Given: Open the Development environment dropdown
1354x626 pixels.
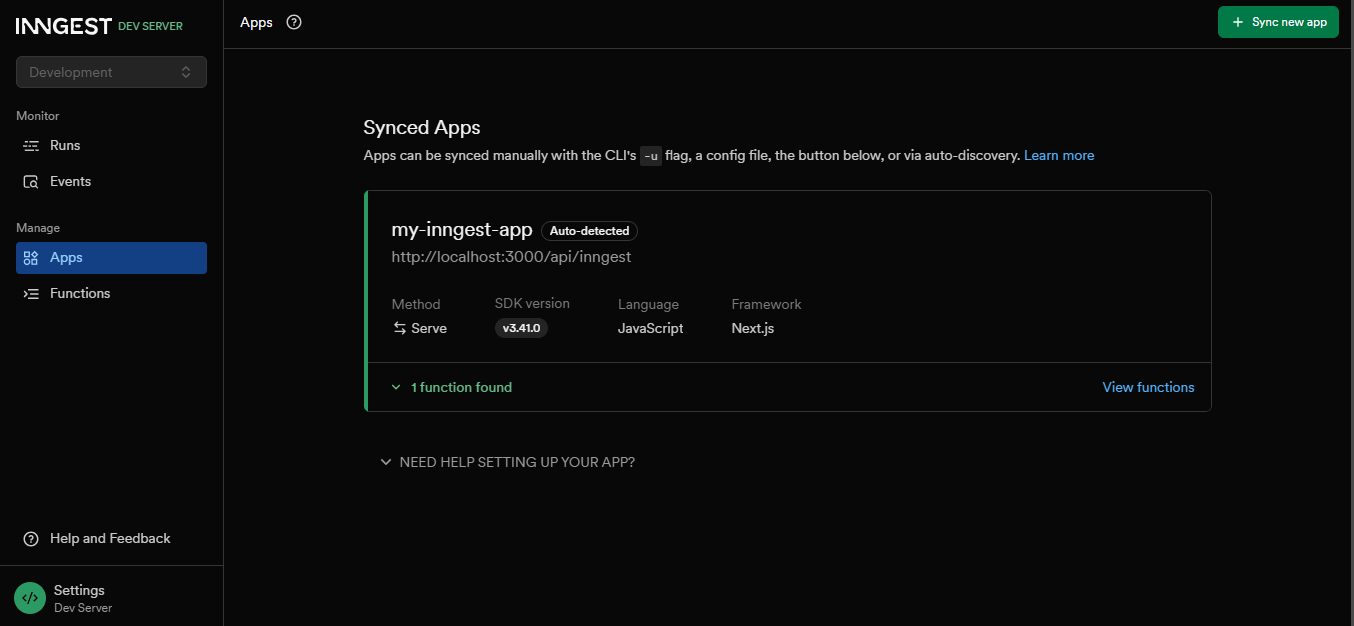Looking at the screenshot, I should [x=111, y=72].
